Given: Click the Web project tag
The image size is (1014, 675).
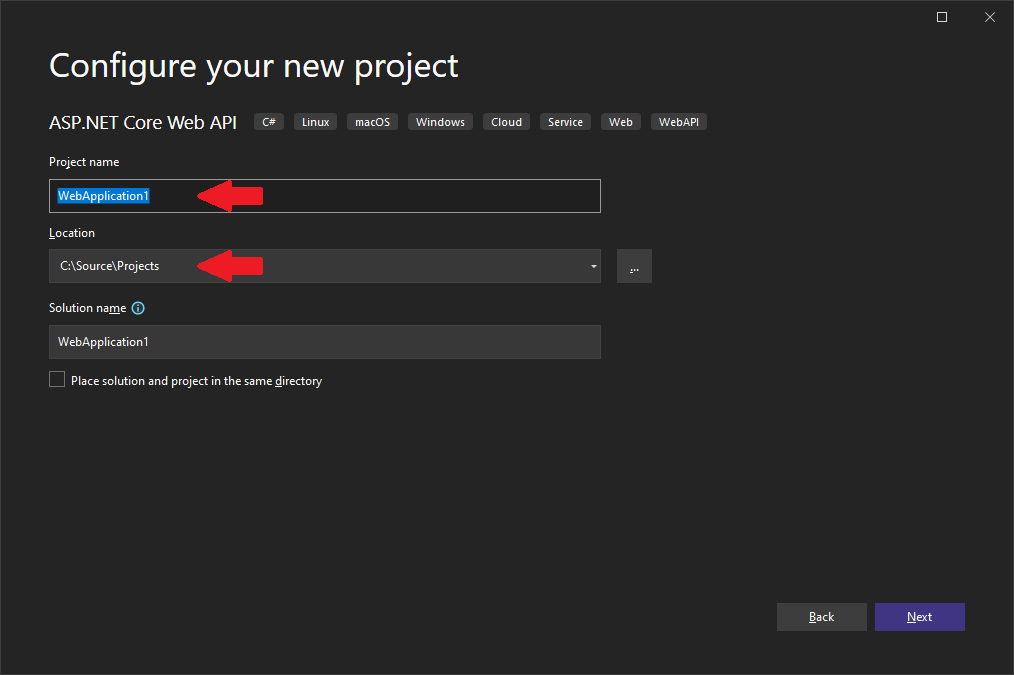Looking at the screenshot, I should point(620,121).
